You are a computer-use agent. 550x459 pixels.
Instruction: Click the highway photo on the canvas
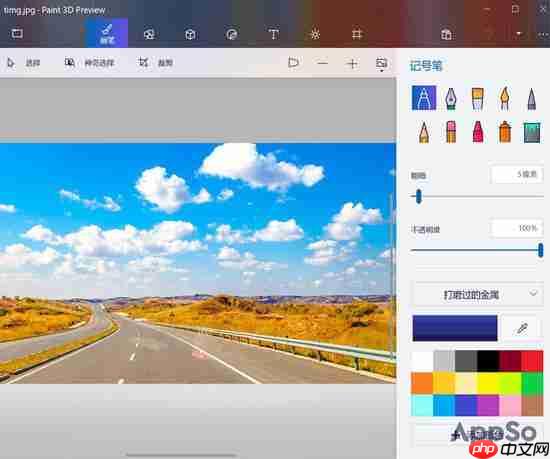coord(198,263)
